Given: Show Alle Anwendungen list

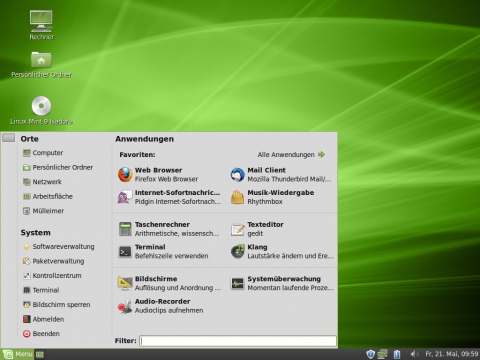Looking at the screenshot, I should 291,155.
